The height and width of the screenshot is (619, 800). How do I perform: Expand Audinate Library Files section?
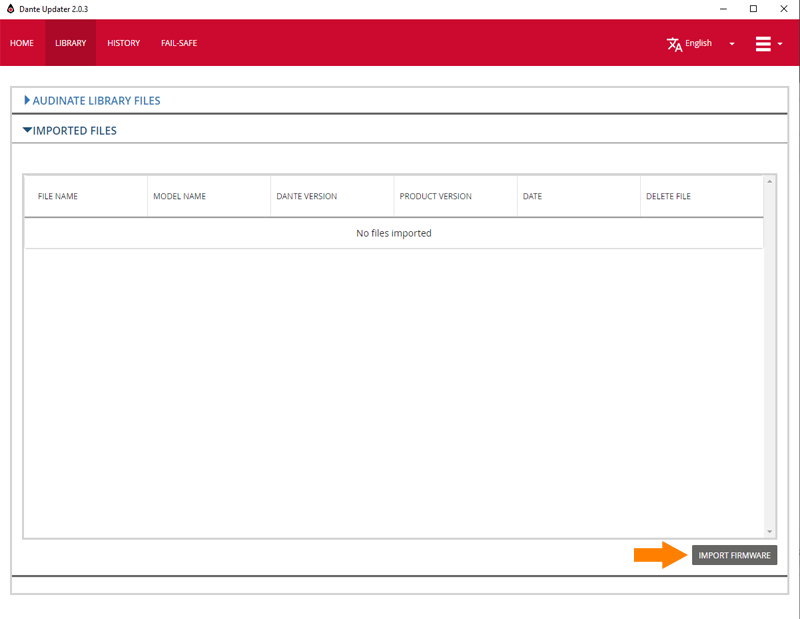92,100
